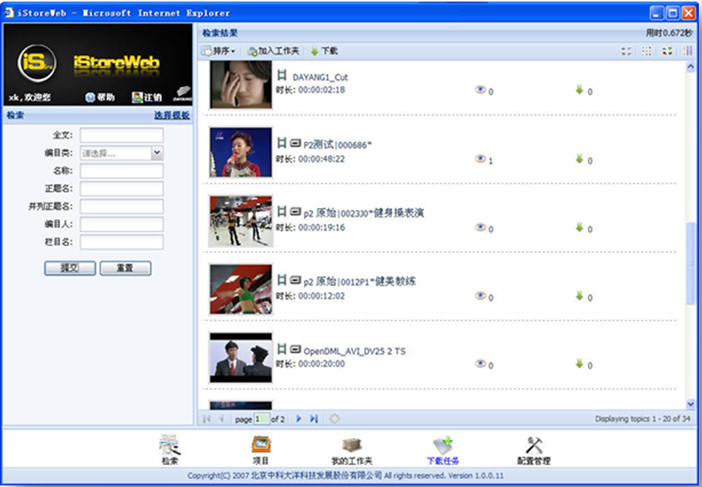
Task: Go to the previous results page arrow
Action: tap(221, 419)
